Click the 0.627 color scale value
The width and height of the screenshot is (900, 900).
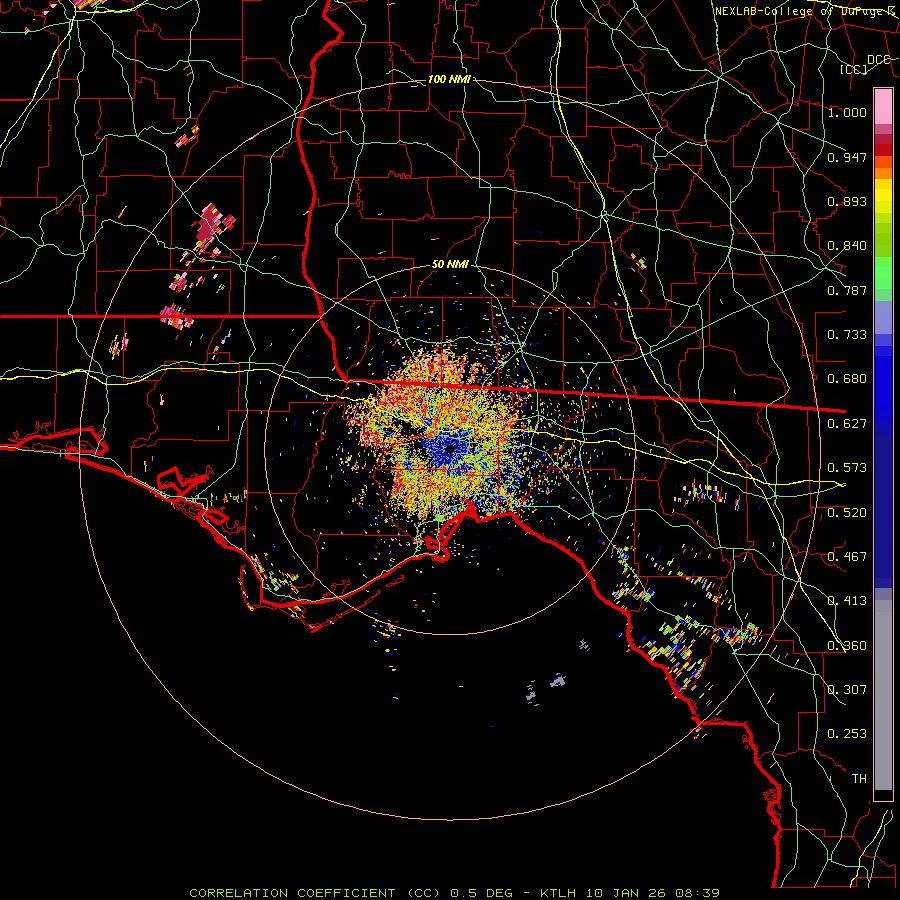coord(847,424)
